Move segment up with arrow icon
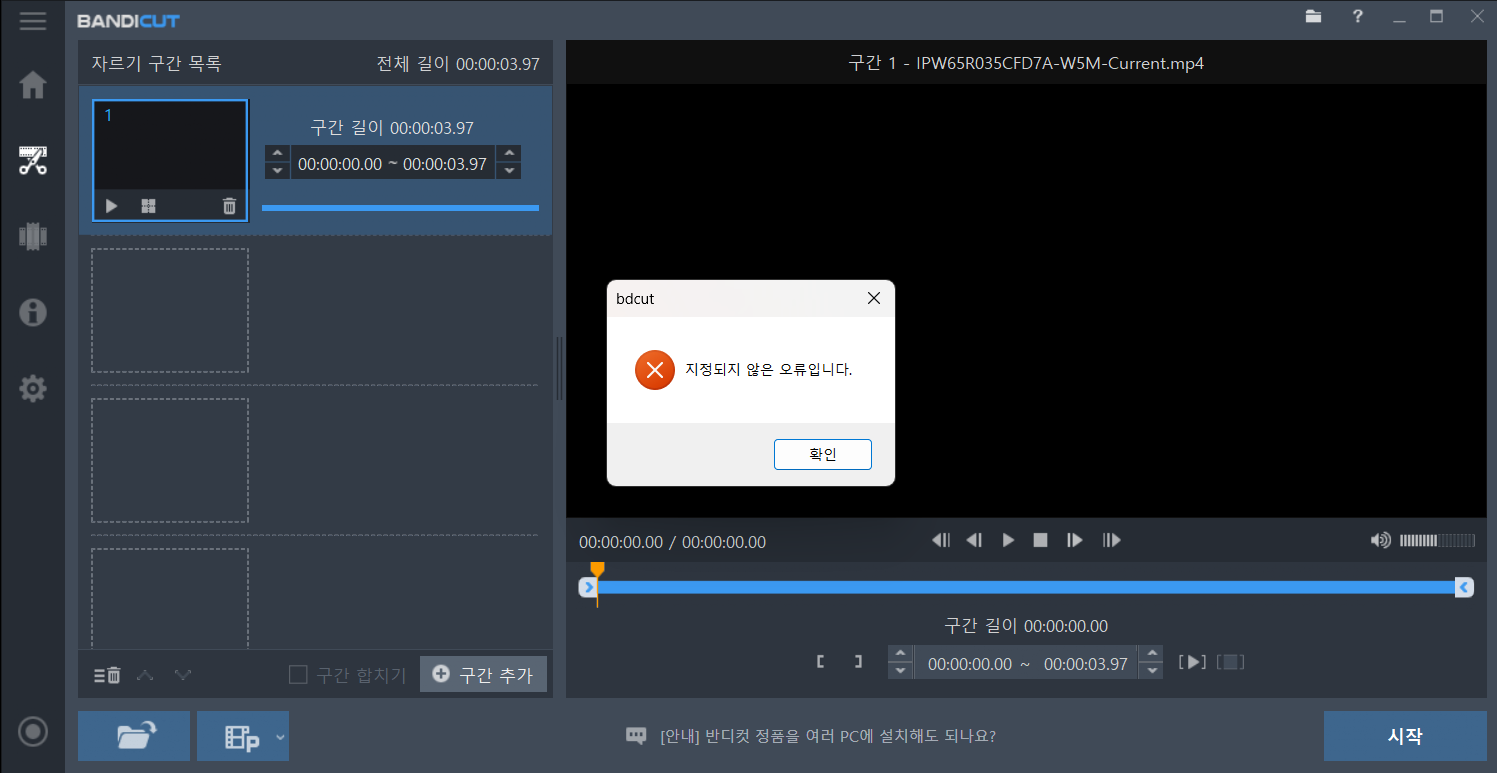Viewport: 1497px width, 773px height. [x=145, y=675]
